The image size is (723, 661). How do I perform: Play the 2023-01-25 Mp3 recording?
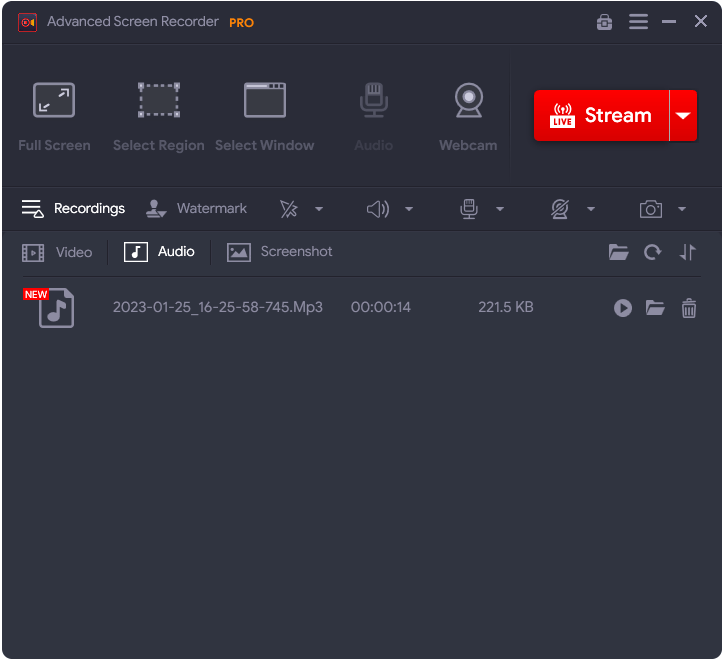tap(622, 308)
